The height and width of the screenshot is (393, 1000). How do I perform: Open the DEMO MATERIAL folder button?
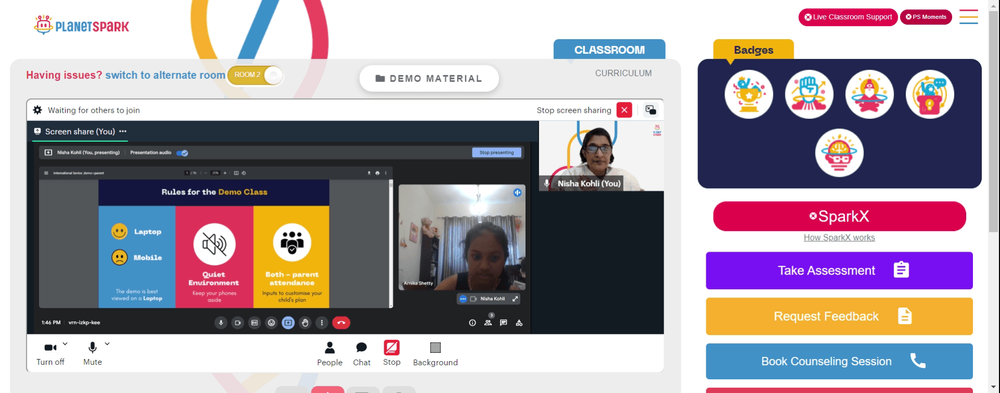point(429,78)
